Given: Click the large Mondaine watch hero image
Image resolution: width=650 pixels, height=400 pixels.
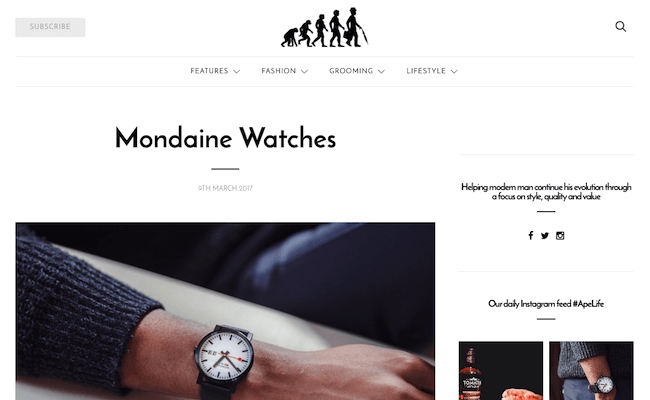Looking at the screenshot, I should (x=225, y=311).
